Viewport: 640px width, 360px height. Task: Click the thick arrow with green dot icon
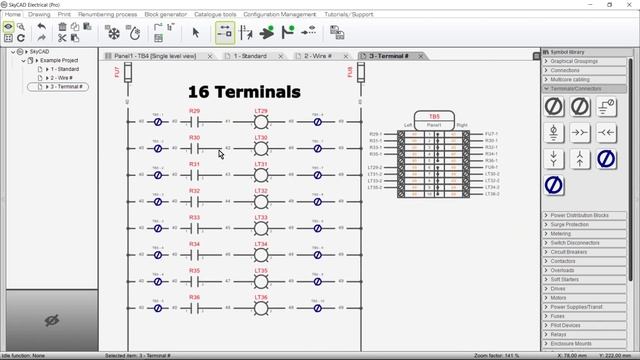pyautogui.click(x=267, y=33)
